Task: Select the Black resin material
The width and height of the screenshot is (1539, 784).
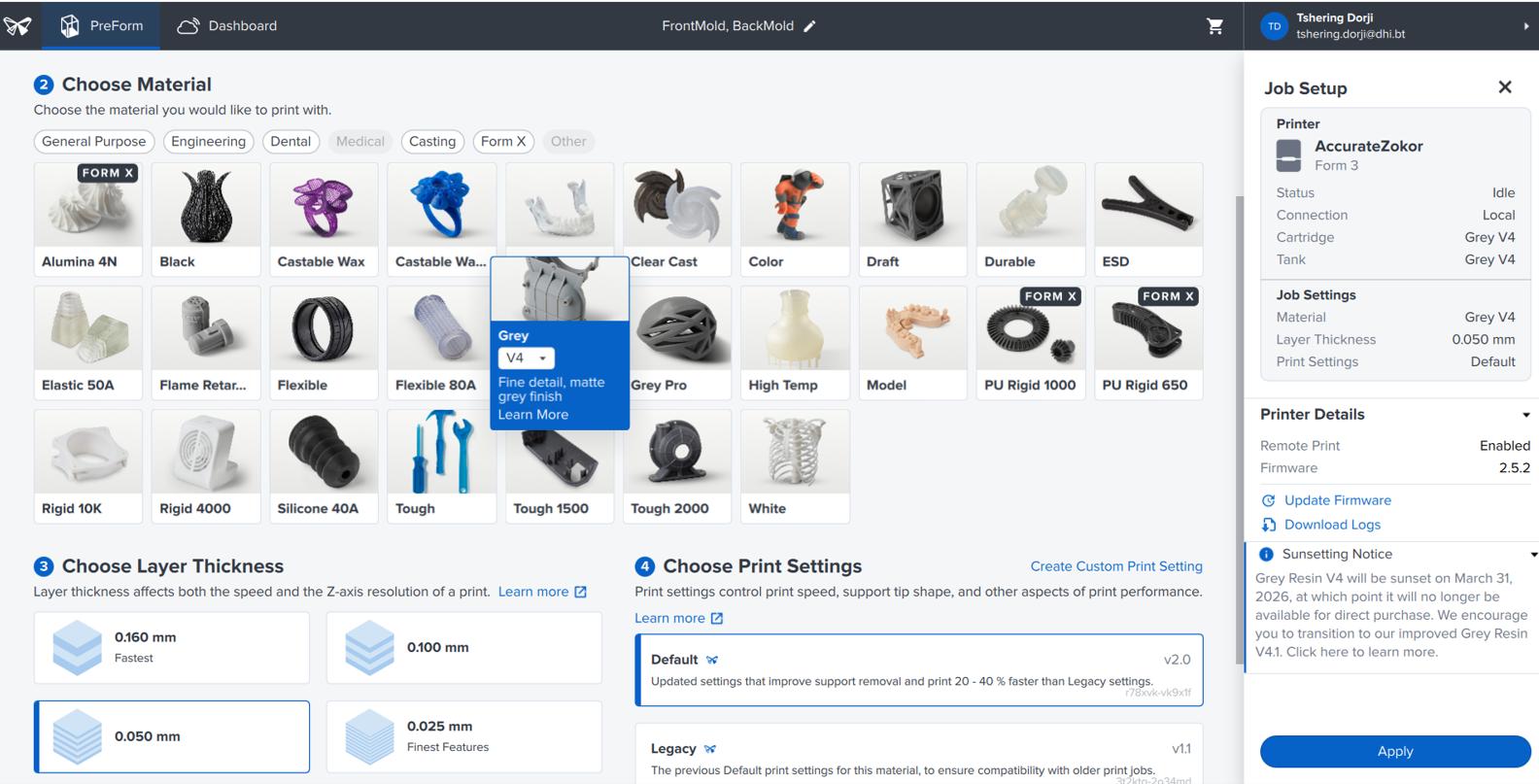Action: coord(206,220)
